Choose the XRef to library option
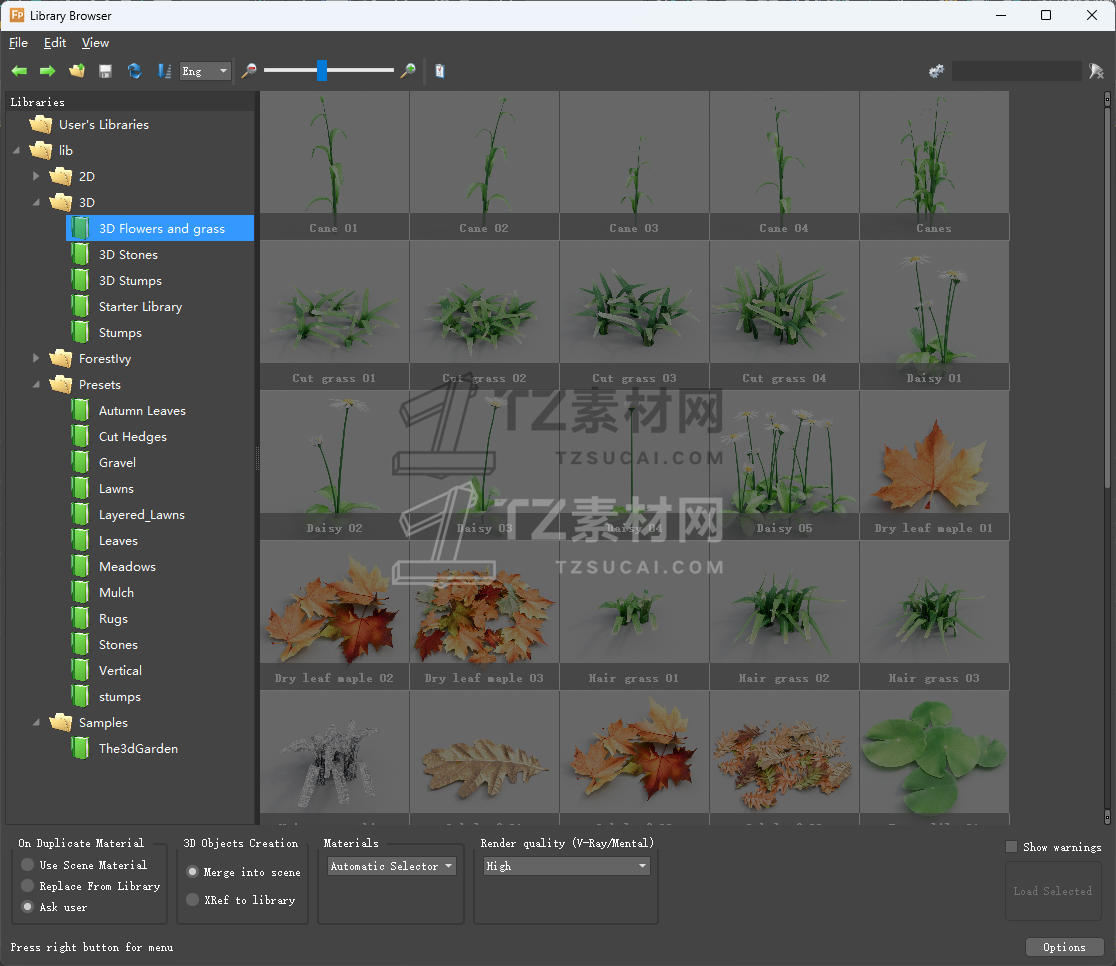1116x966 pixels. point(193,900)
